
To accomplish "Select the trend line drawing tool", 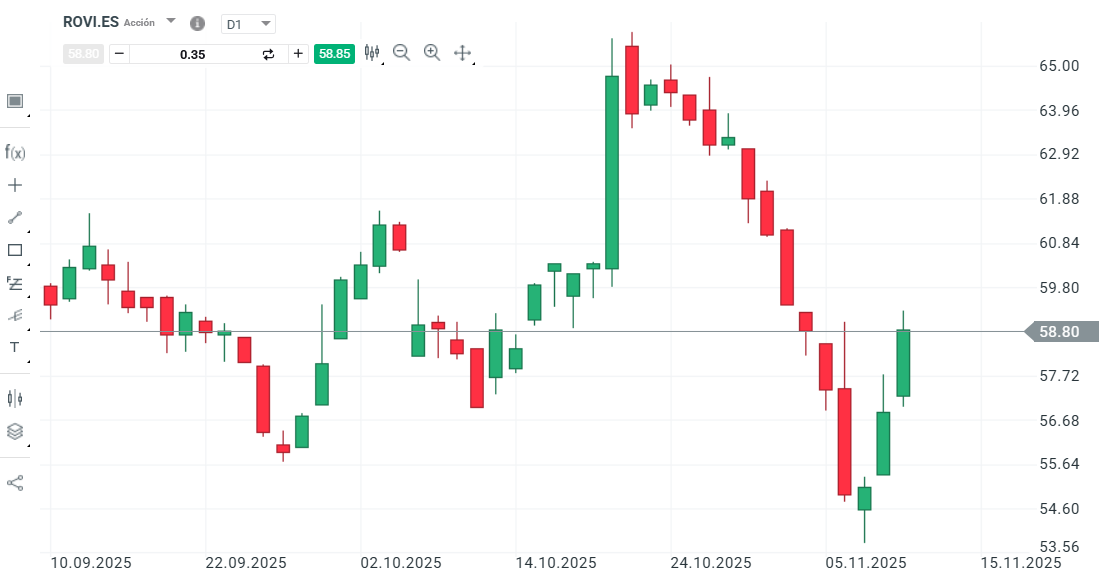I will (14, 217).
